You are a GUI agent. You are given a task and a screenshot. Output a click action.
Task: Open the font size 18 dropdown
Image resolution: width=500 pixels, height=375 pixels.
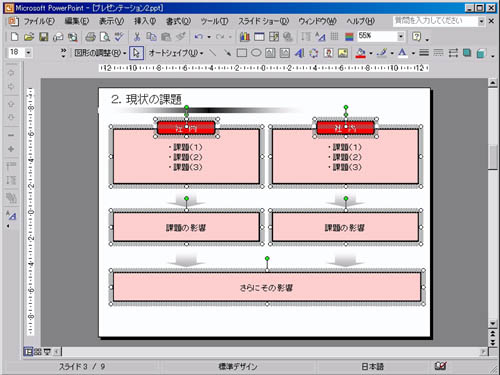[x=28, y=52]
